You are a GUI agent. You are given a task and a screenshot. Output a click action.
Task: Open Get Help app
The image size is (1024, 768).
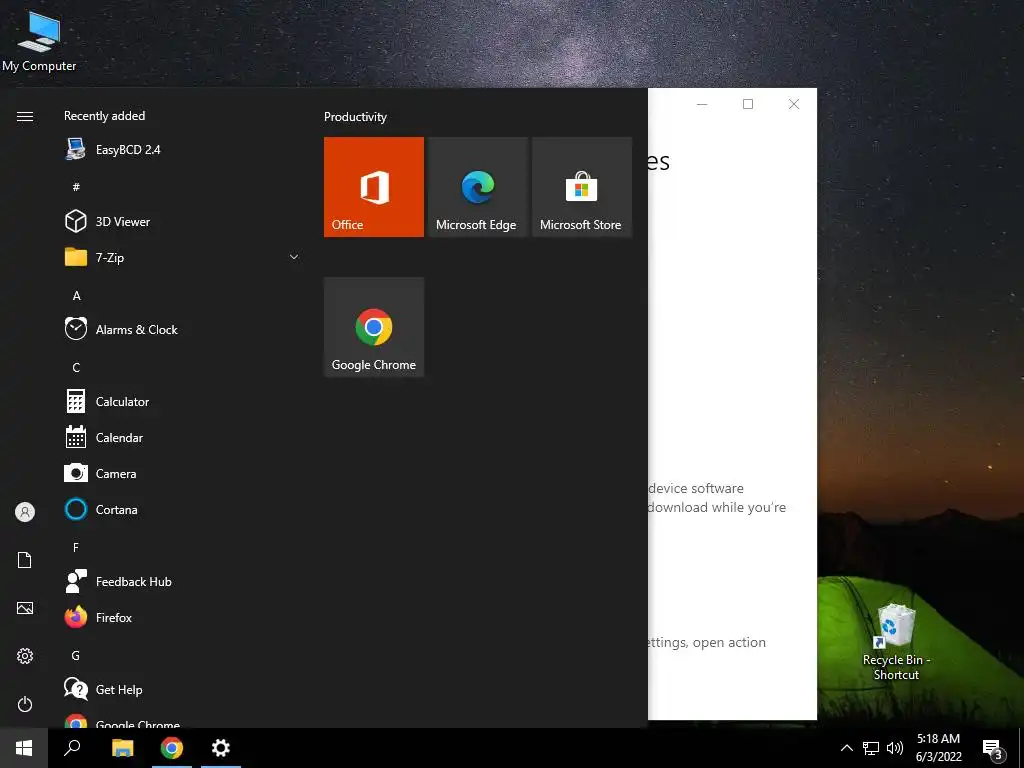[183, 689]
